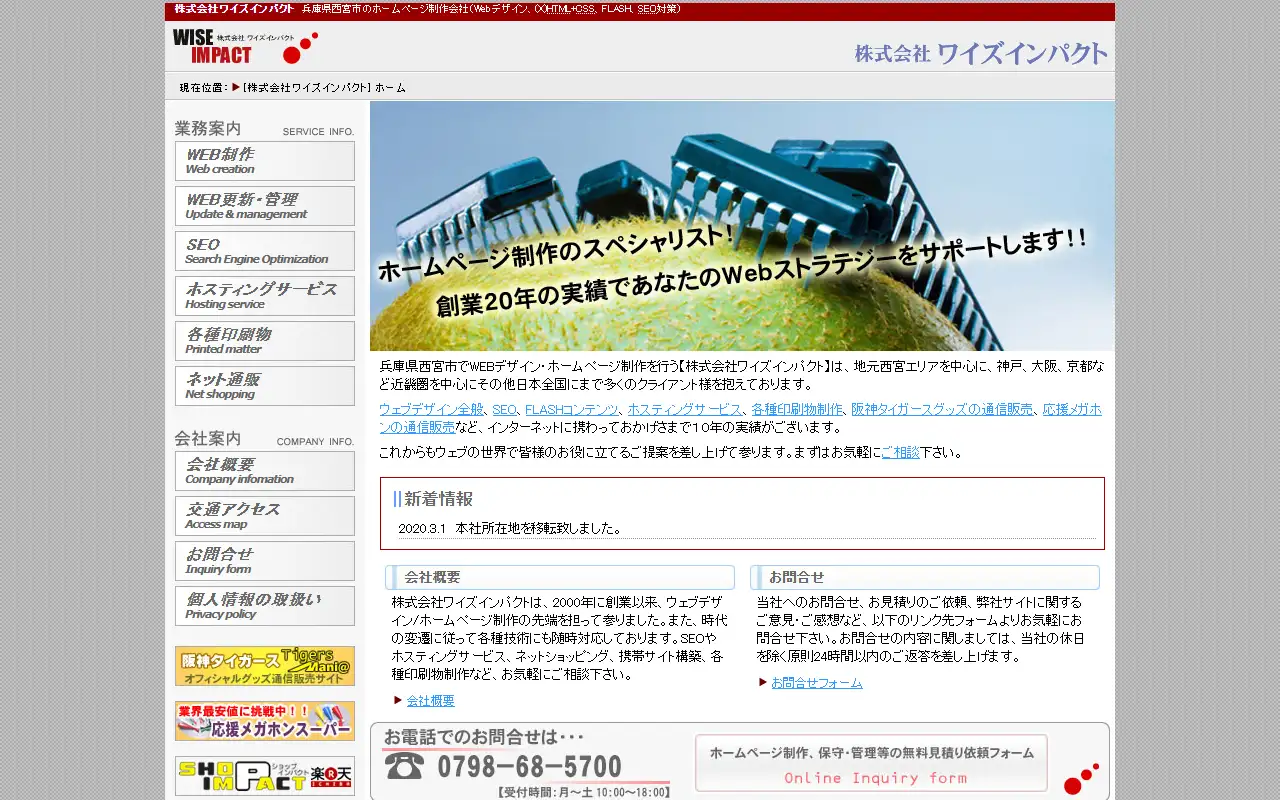View 交通アクセス Access map

click(x=265, y=516)
